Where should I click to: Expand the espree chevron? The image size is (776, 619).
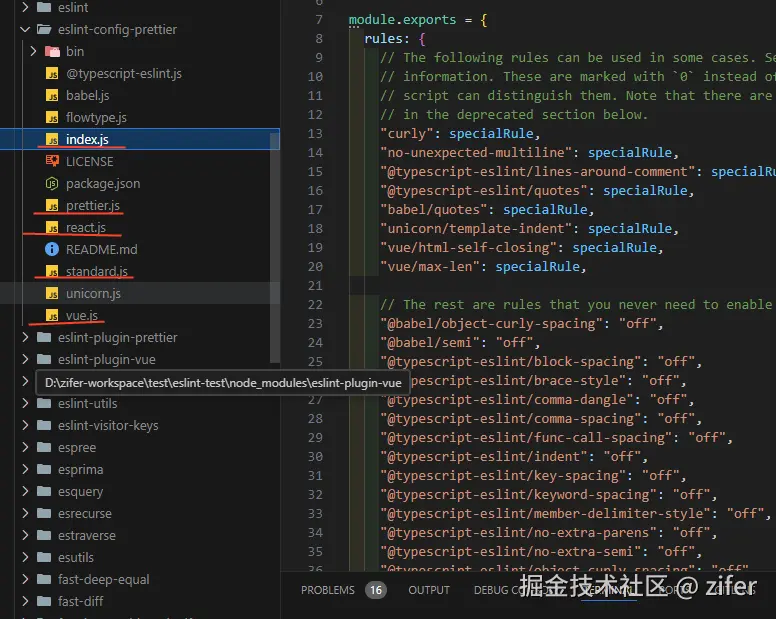click(x=25, y=447)
